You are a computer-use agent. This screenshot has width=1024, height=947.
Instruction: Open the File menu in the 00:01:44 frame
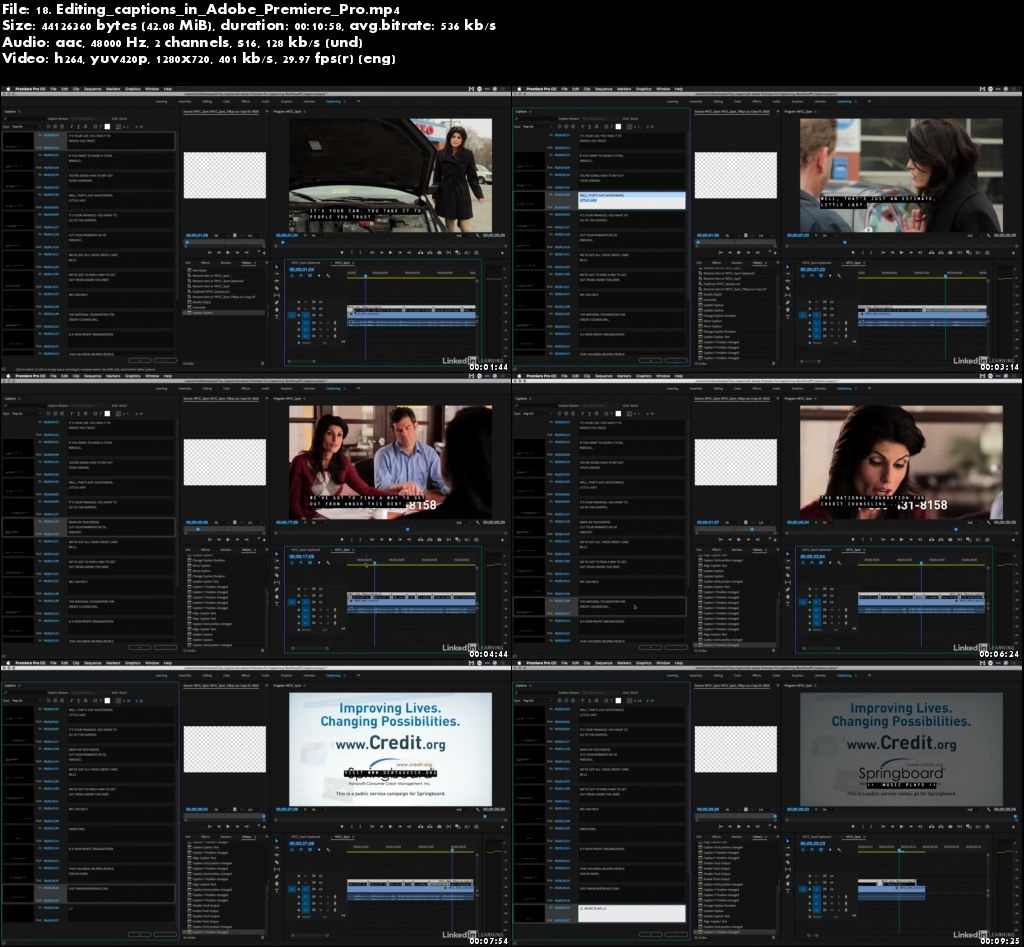[x=53, y=89]
